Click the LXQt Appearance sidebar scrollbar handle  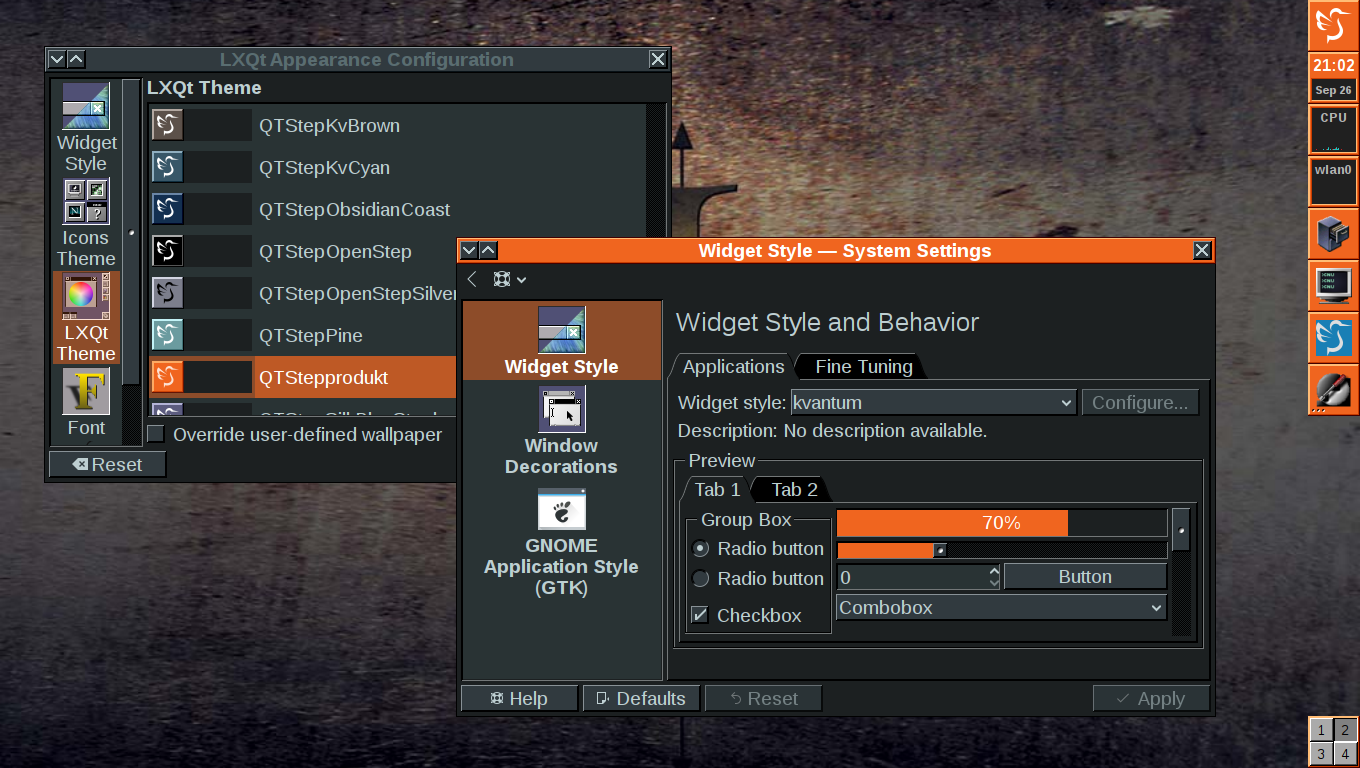tap(131, 232)
